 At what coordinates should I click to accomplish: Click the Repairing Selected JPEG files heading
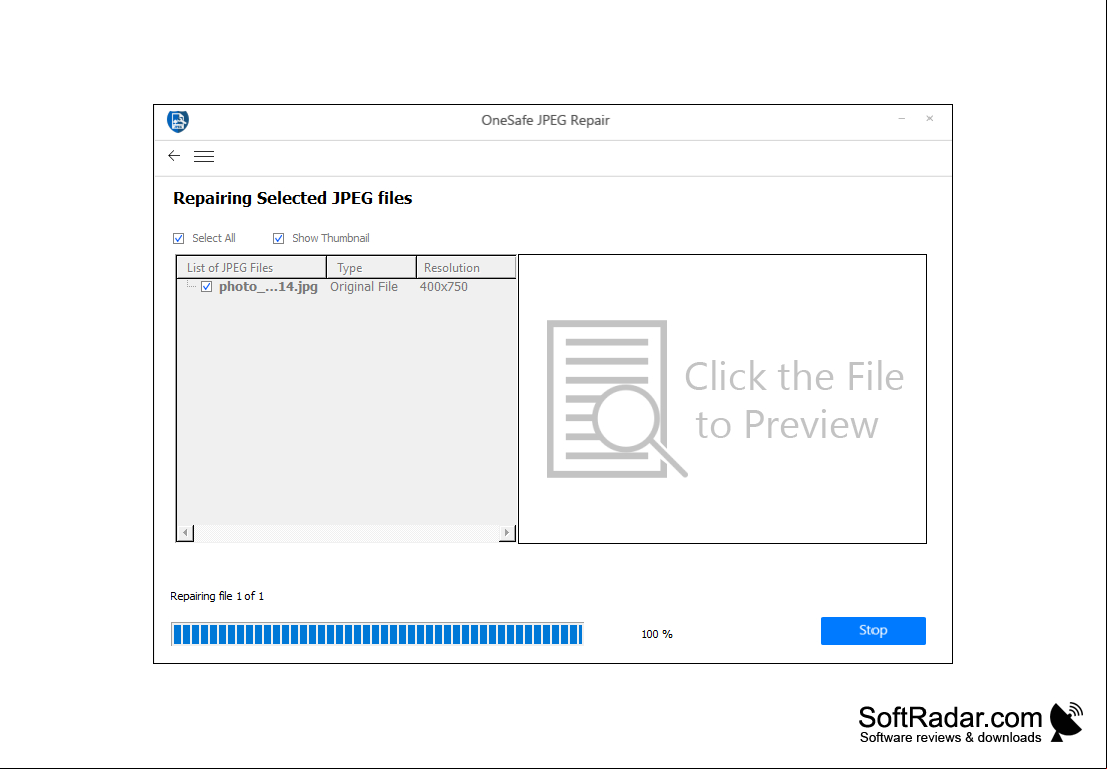click(x=292, y=198)
